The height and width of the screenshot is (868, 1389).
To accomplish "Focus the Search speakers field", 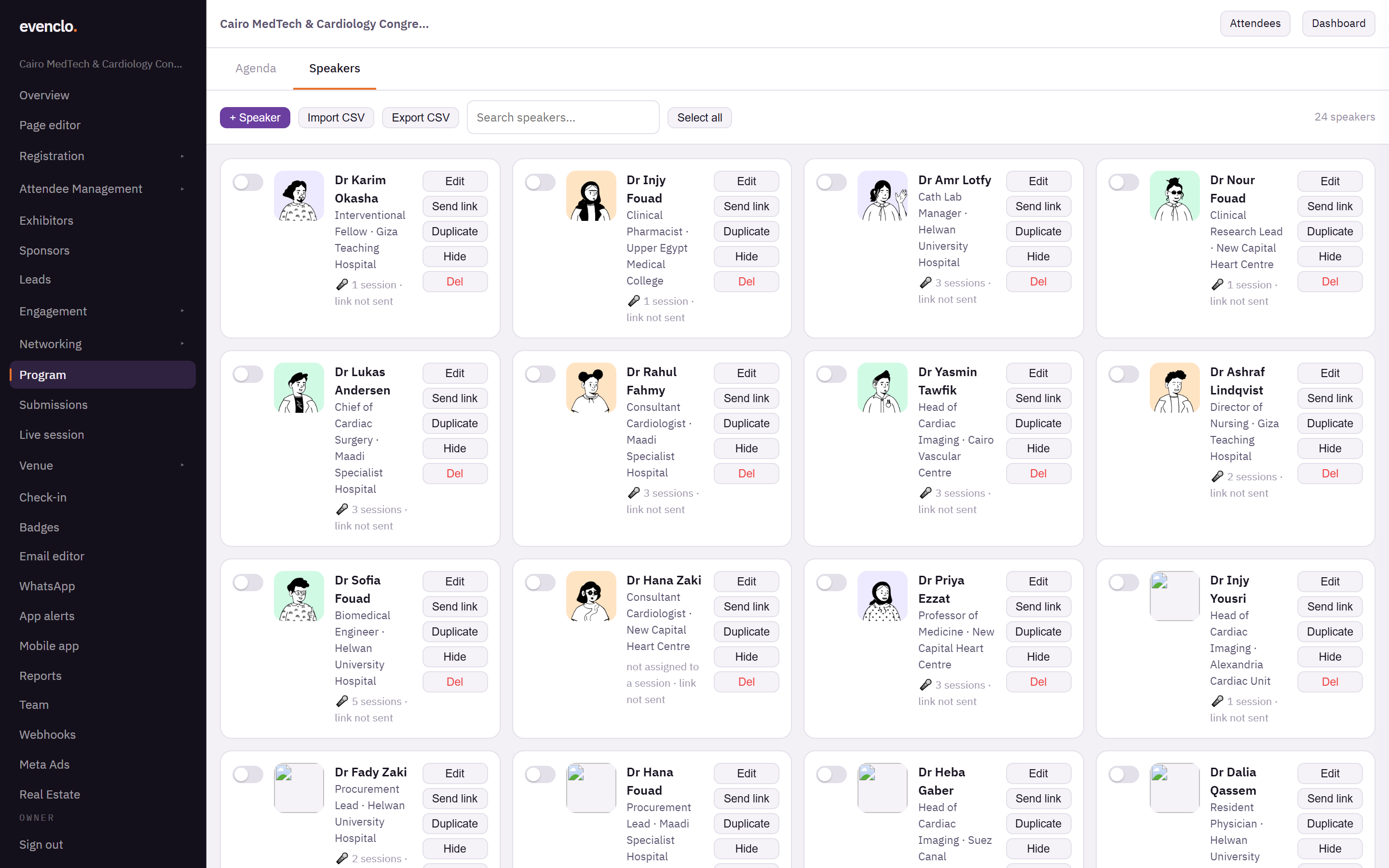I will 563,118.
